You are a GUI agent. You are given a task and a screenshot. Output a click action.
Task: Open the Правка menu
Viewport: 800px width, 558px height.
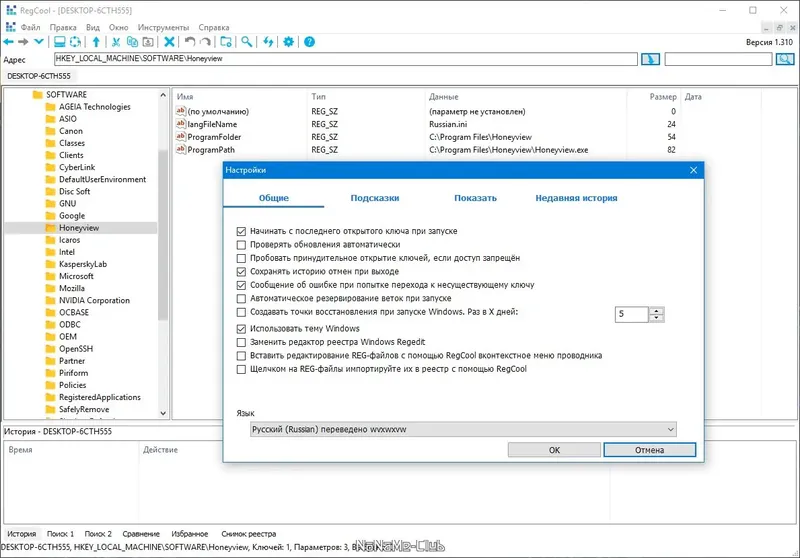coord(63,28)
